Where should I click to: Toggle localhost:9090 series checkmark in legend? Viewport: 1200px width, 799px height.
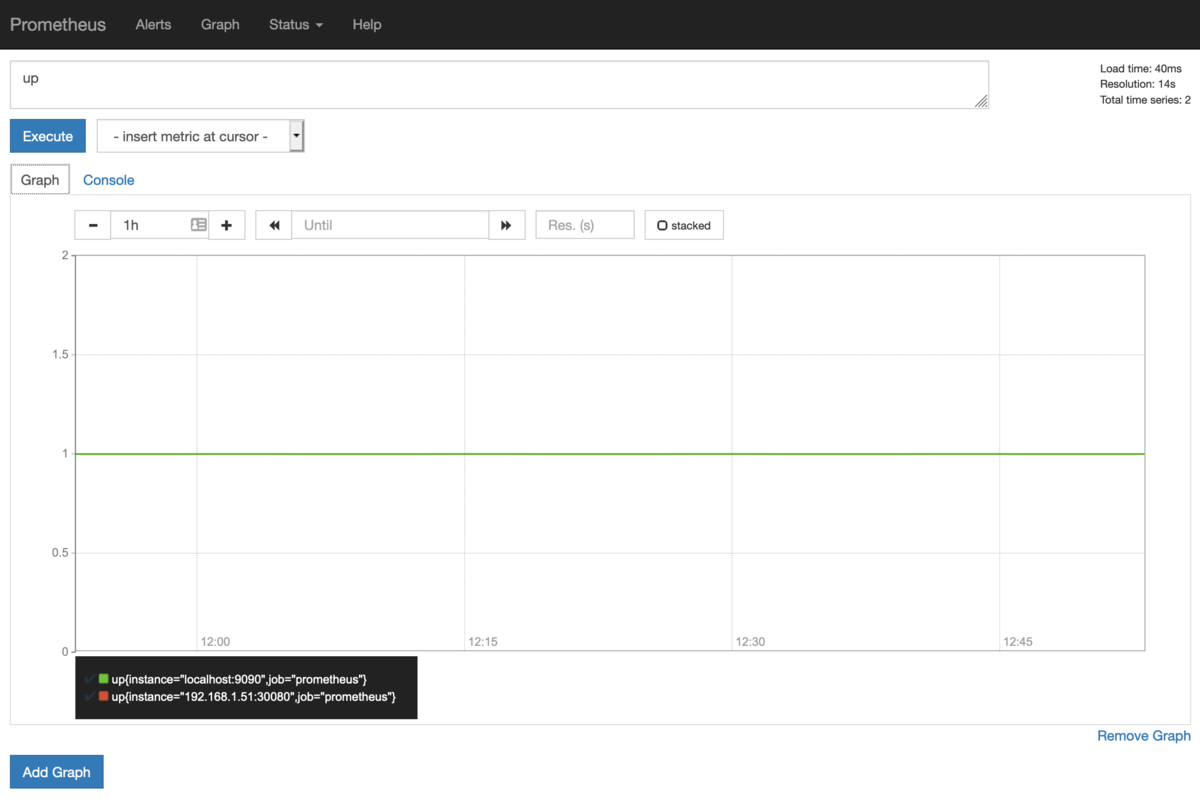coord(90,679)
